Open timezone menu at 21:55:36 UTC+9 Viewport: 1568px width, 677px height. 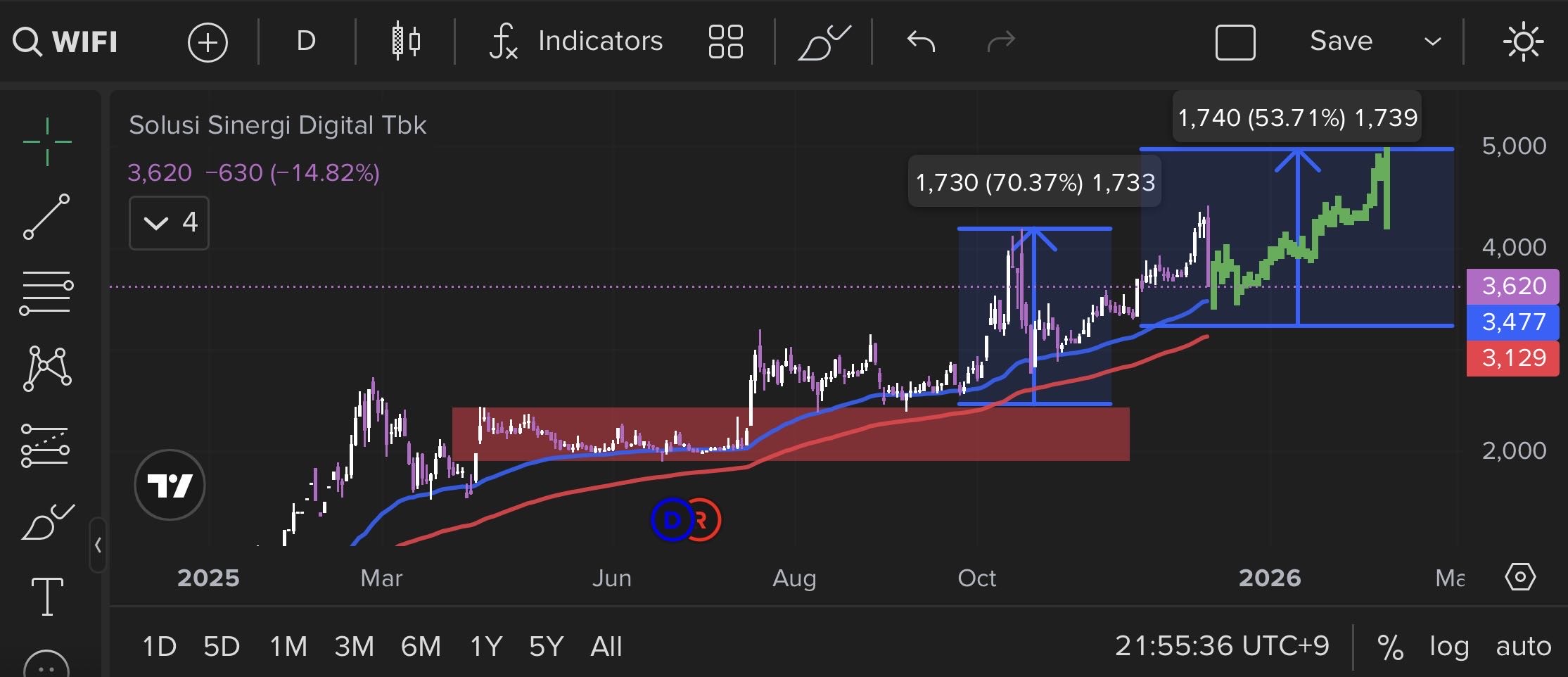point(1222,646)
